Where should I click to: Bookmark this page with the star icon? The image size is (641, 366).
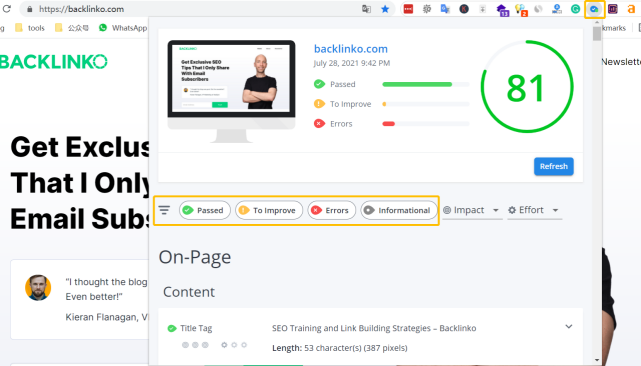point(385,9)
